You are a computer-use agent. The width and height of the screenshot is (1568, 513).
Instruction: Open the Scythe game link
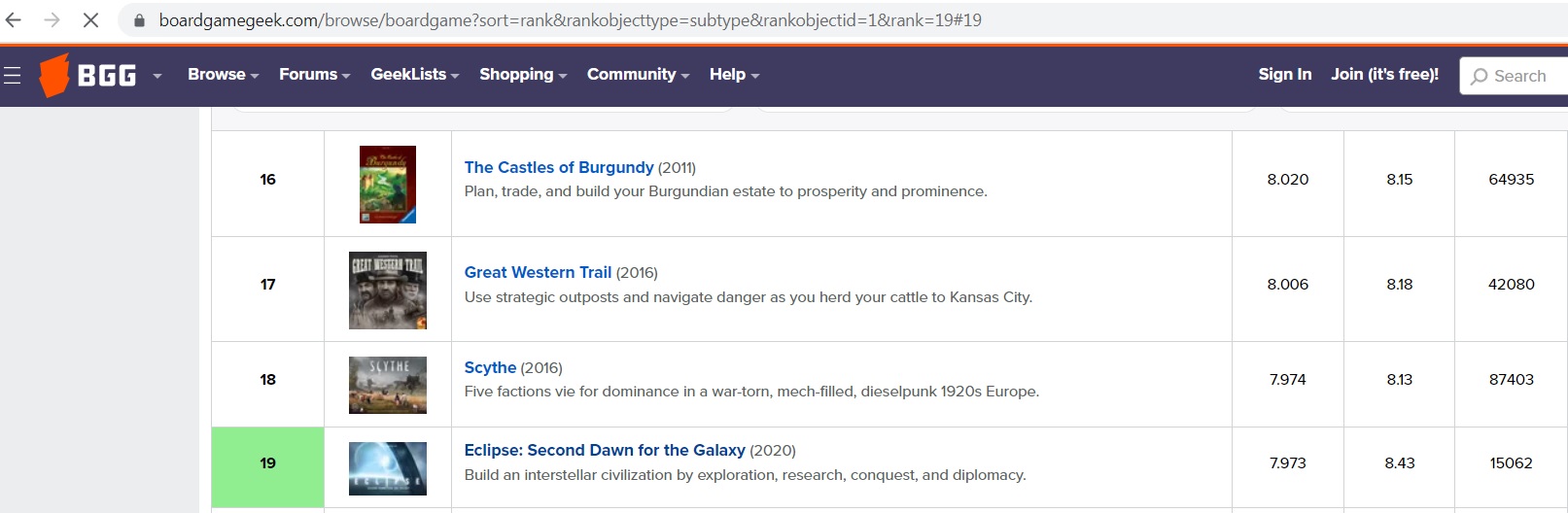tap(490, 367)
